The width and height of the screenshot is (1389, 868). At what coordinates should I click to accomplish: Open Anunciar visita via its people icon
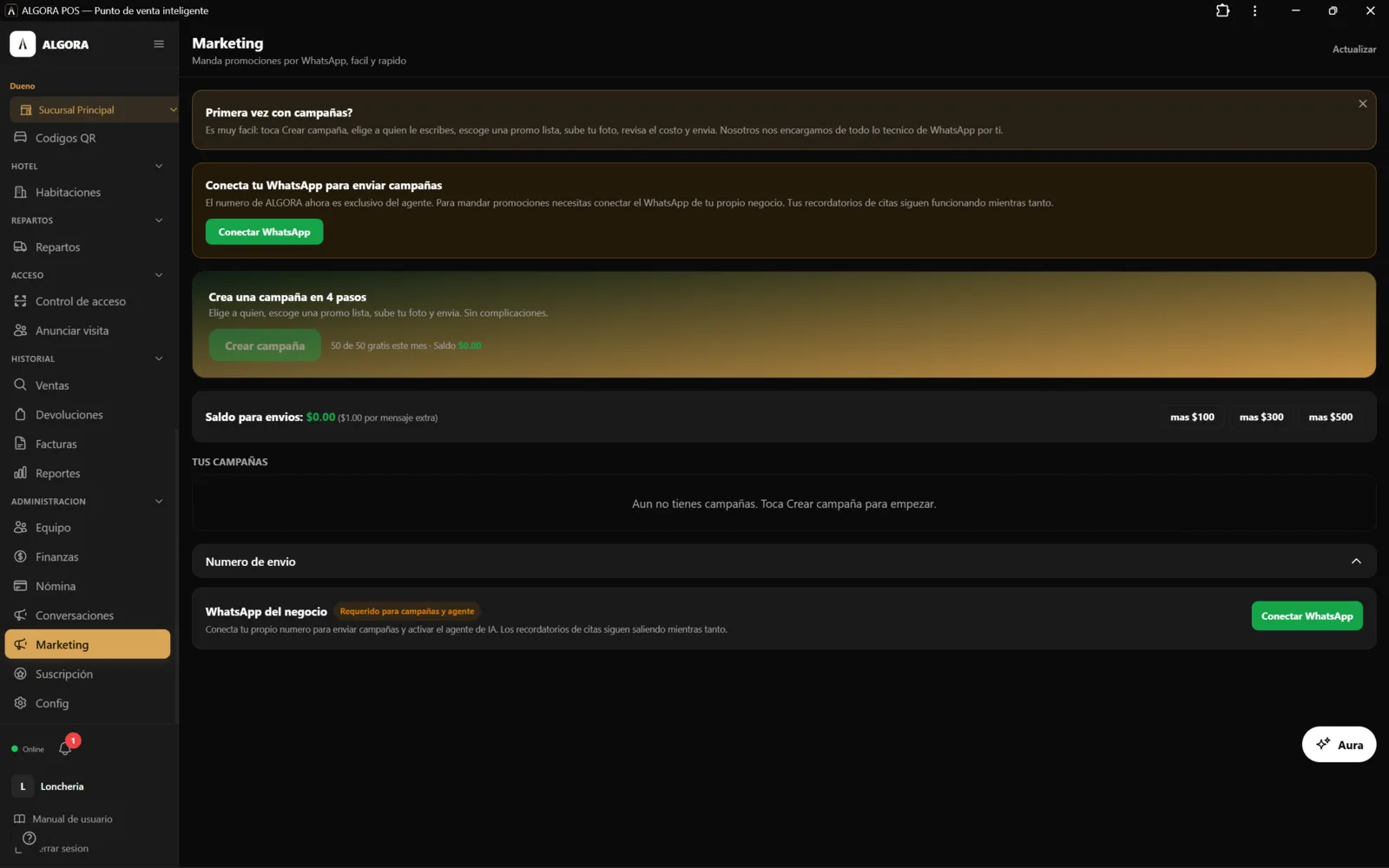click(20, 331)
